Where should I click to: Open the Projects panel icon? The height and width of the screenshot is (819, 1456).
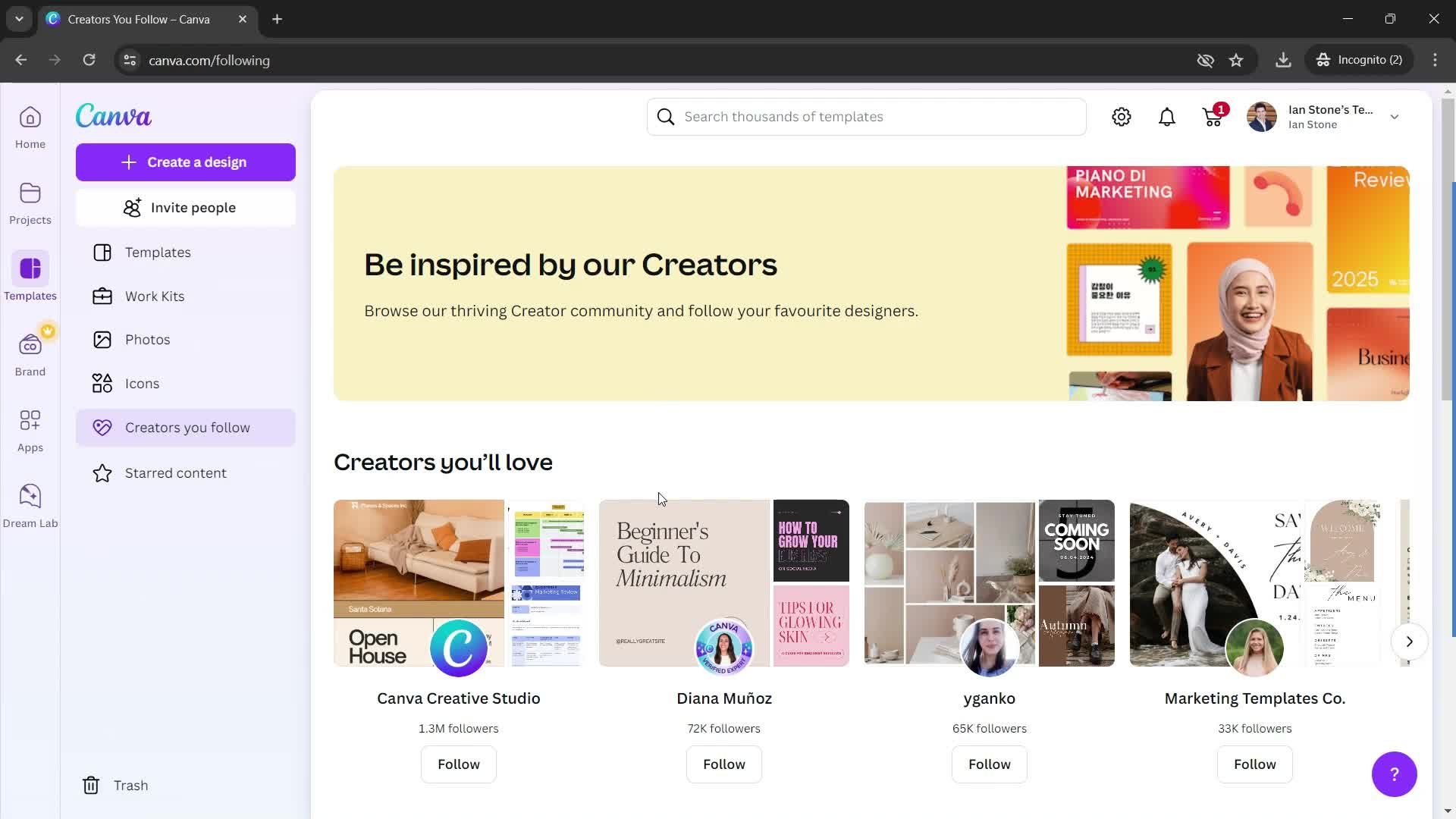(x=30, y=200)
